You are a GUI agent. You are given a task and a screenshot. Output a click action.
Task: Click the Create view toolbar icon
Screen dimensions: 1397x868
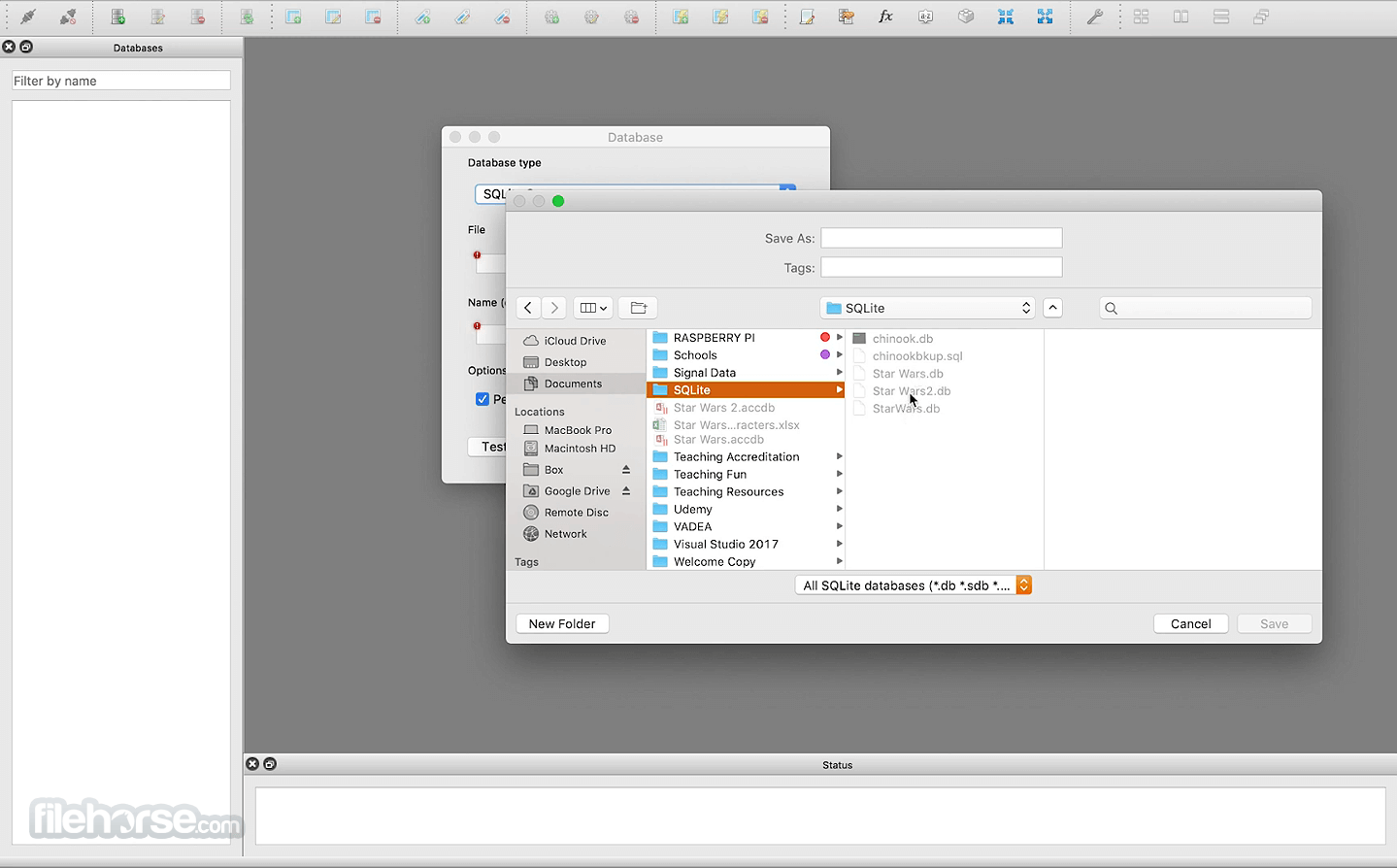click(681, 17)
